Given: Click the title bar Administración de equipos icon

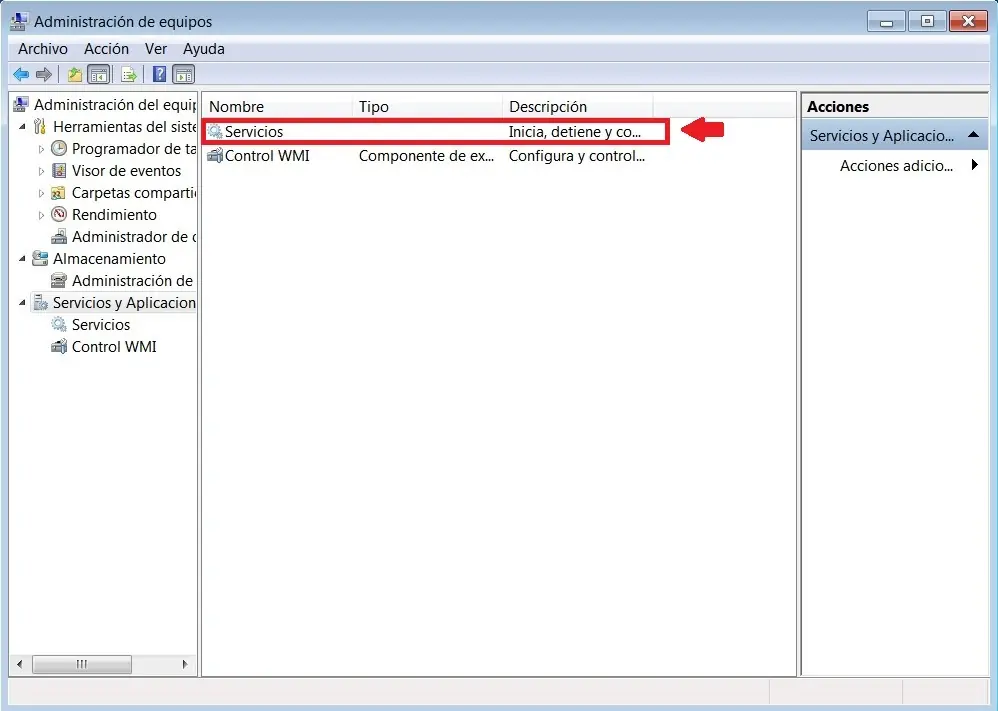Looking at the screenshot, I should coord(19,22).
